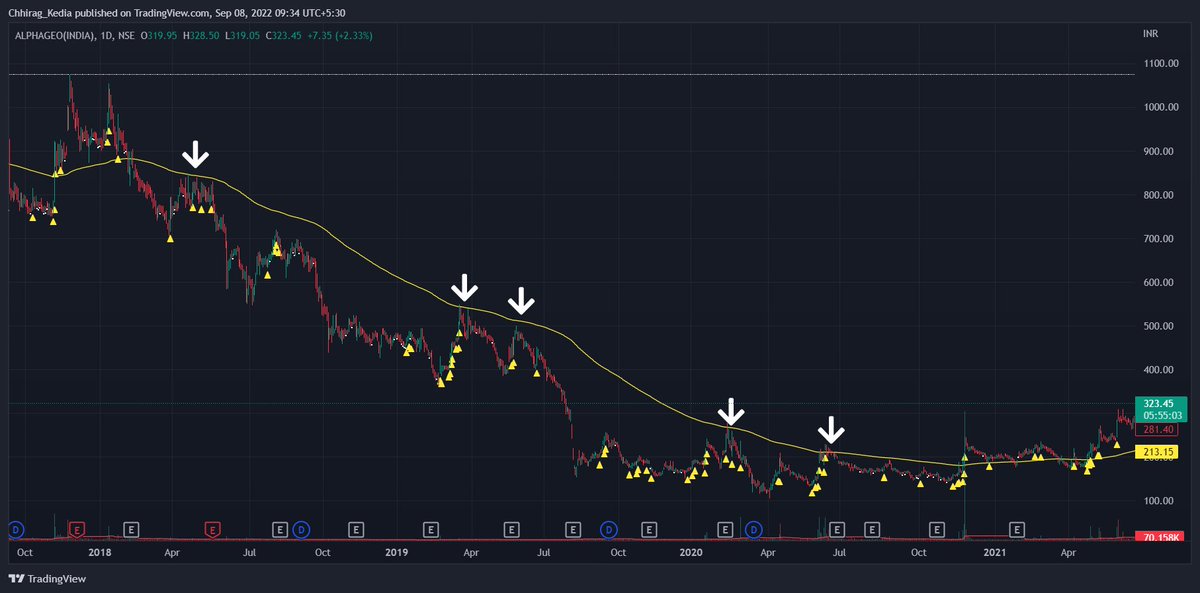Click the dividend icon before Oct 2017
1200x593 pixels.
click(16, 530)
